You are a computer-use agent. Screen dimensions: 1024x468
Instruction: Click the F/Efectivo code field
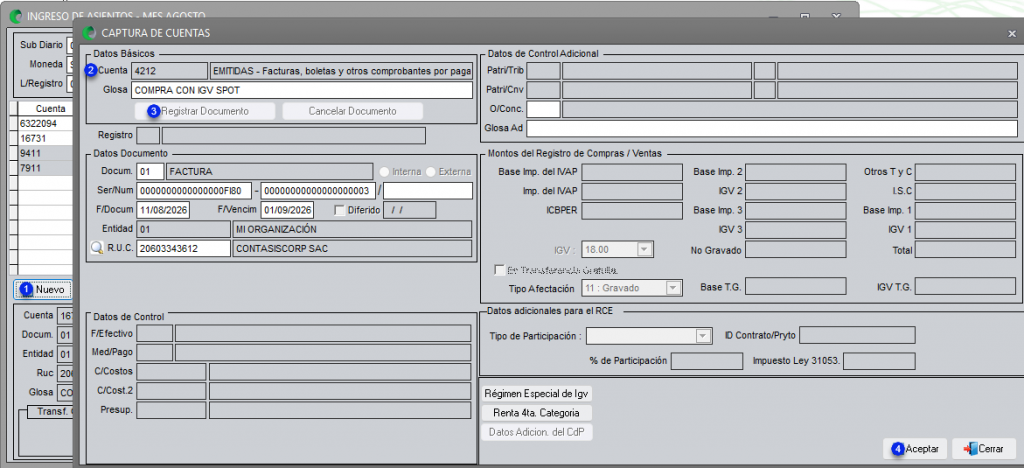click(155, 334)
